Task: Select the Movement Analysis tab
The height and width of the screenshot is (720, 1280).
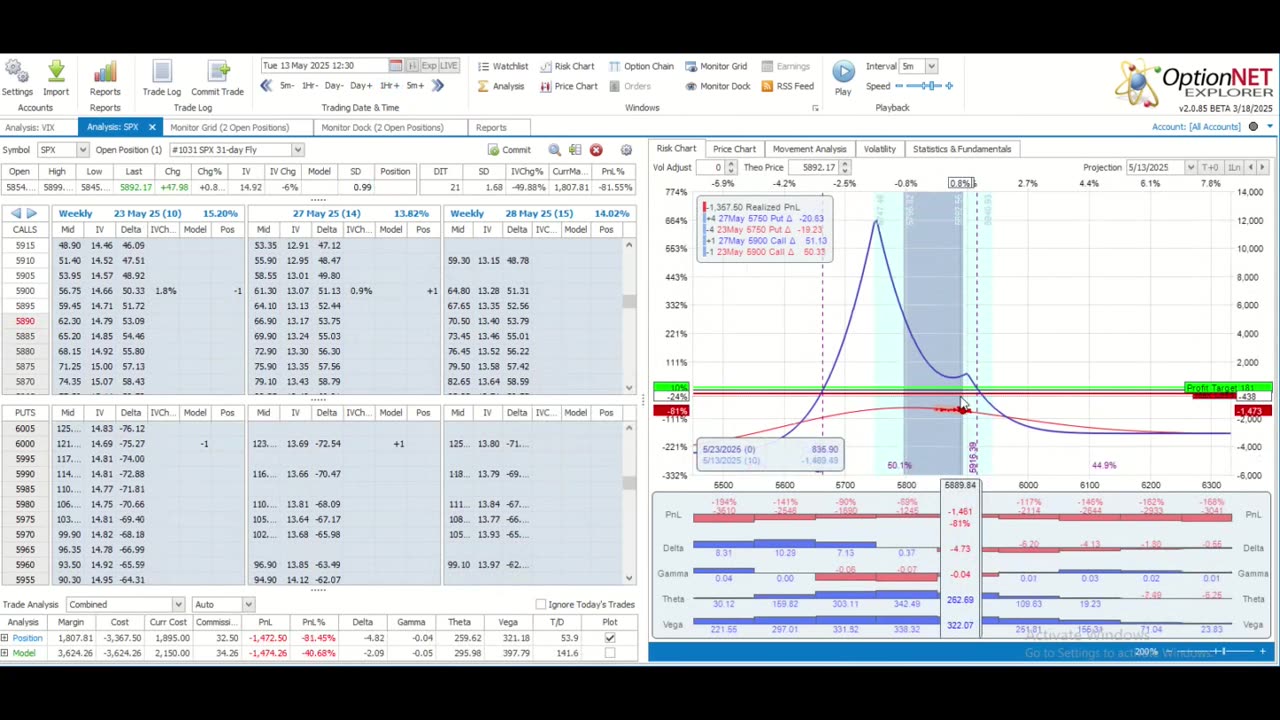Action: [x=809, y=149]
